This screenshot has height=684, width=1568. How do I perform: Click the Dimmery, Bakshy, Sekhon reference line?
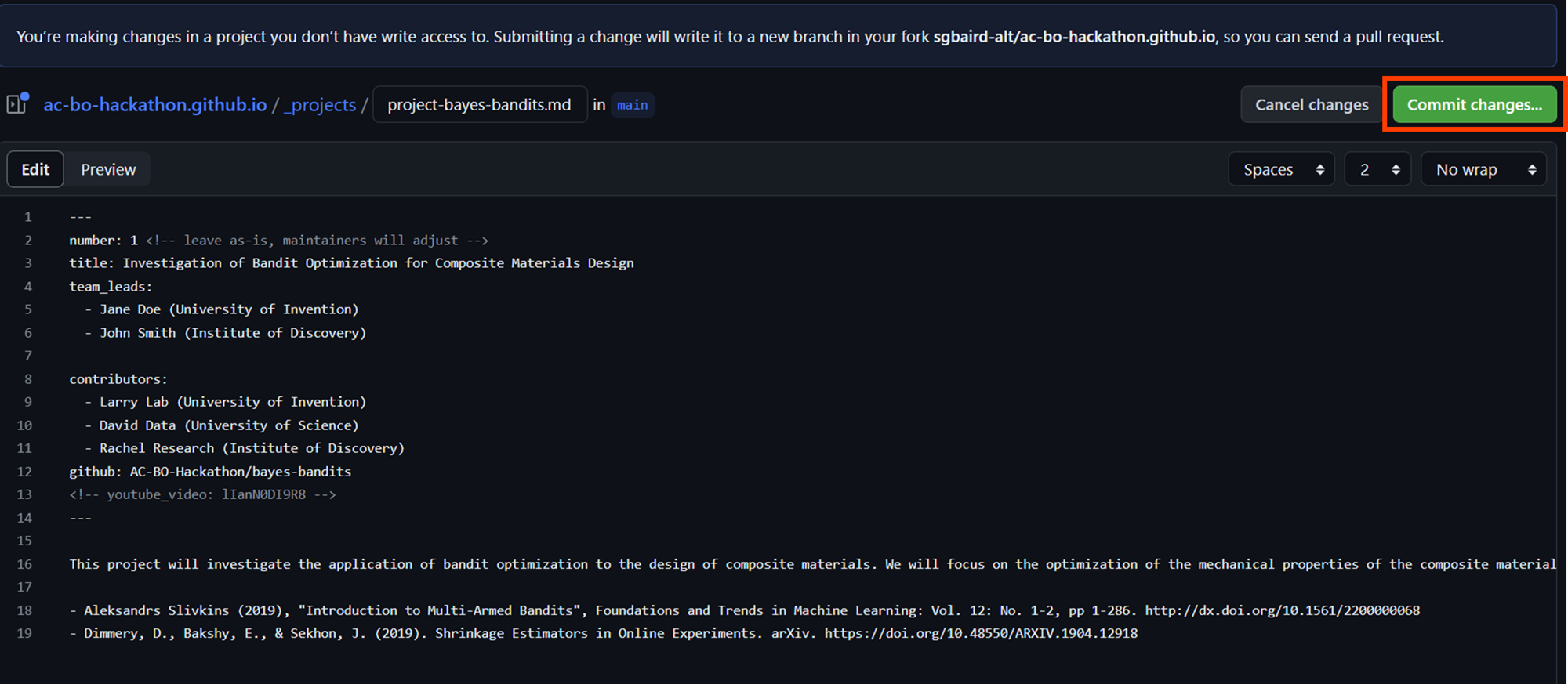(x=604, y=633)
